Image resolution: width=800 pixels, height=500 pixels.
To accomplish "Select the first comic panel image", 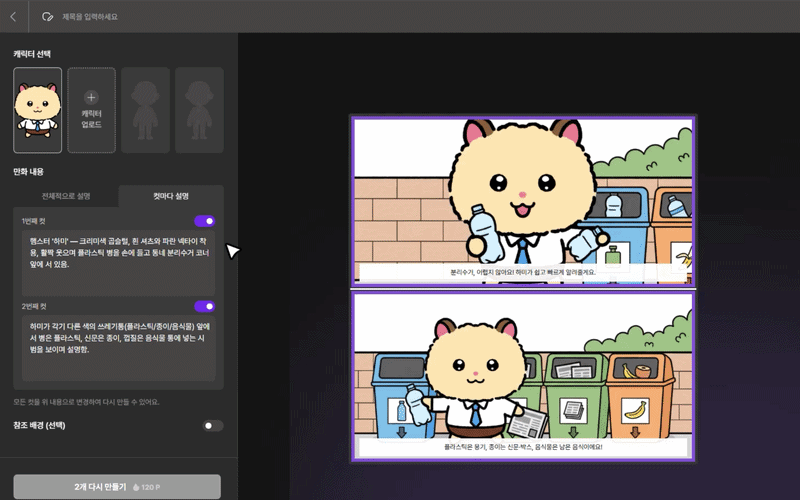I will [523, 202].
